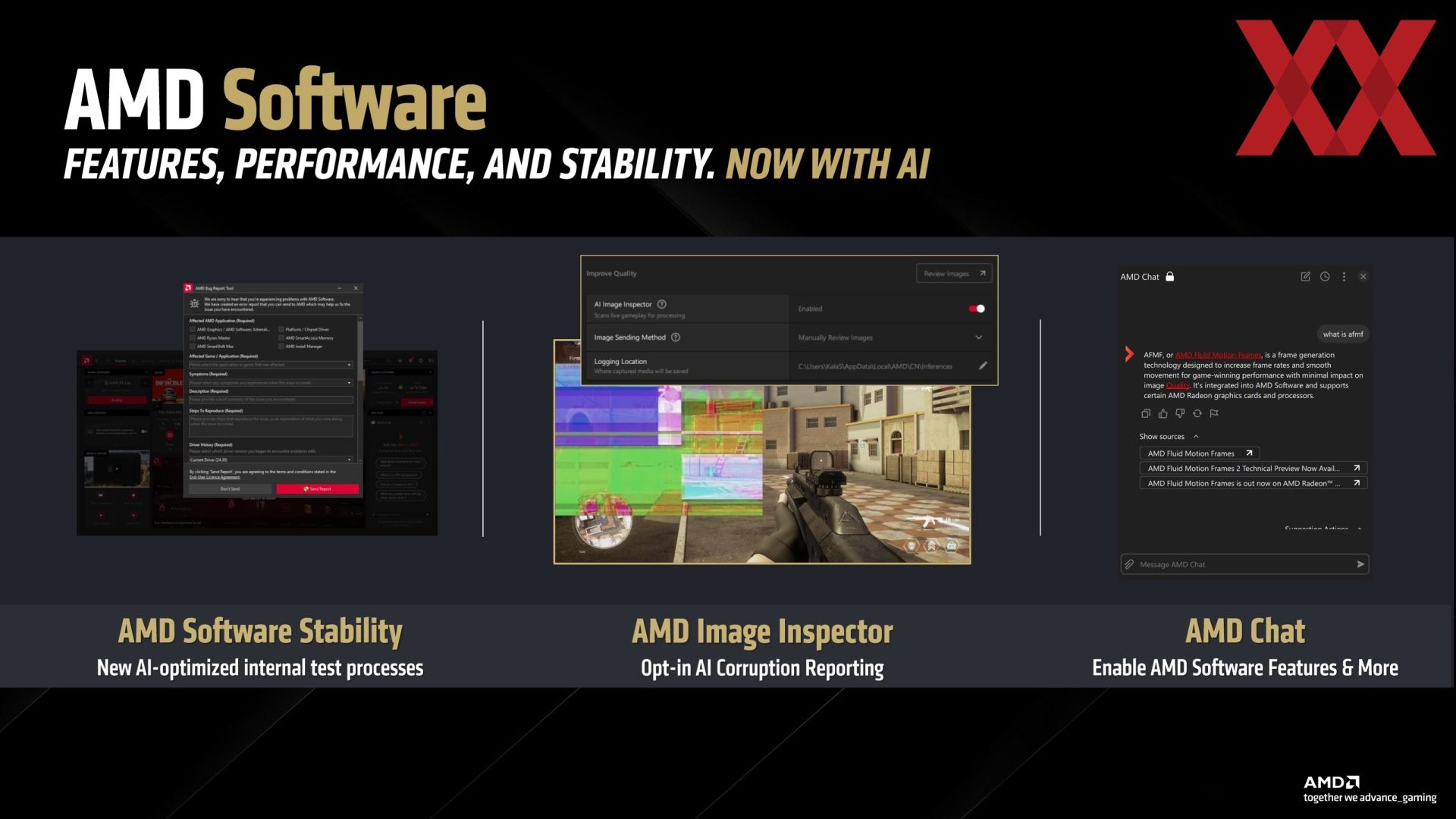
Task: Copy the AFMF chat response
Action: [1146, 413]
